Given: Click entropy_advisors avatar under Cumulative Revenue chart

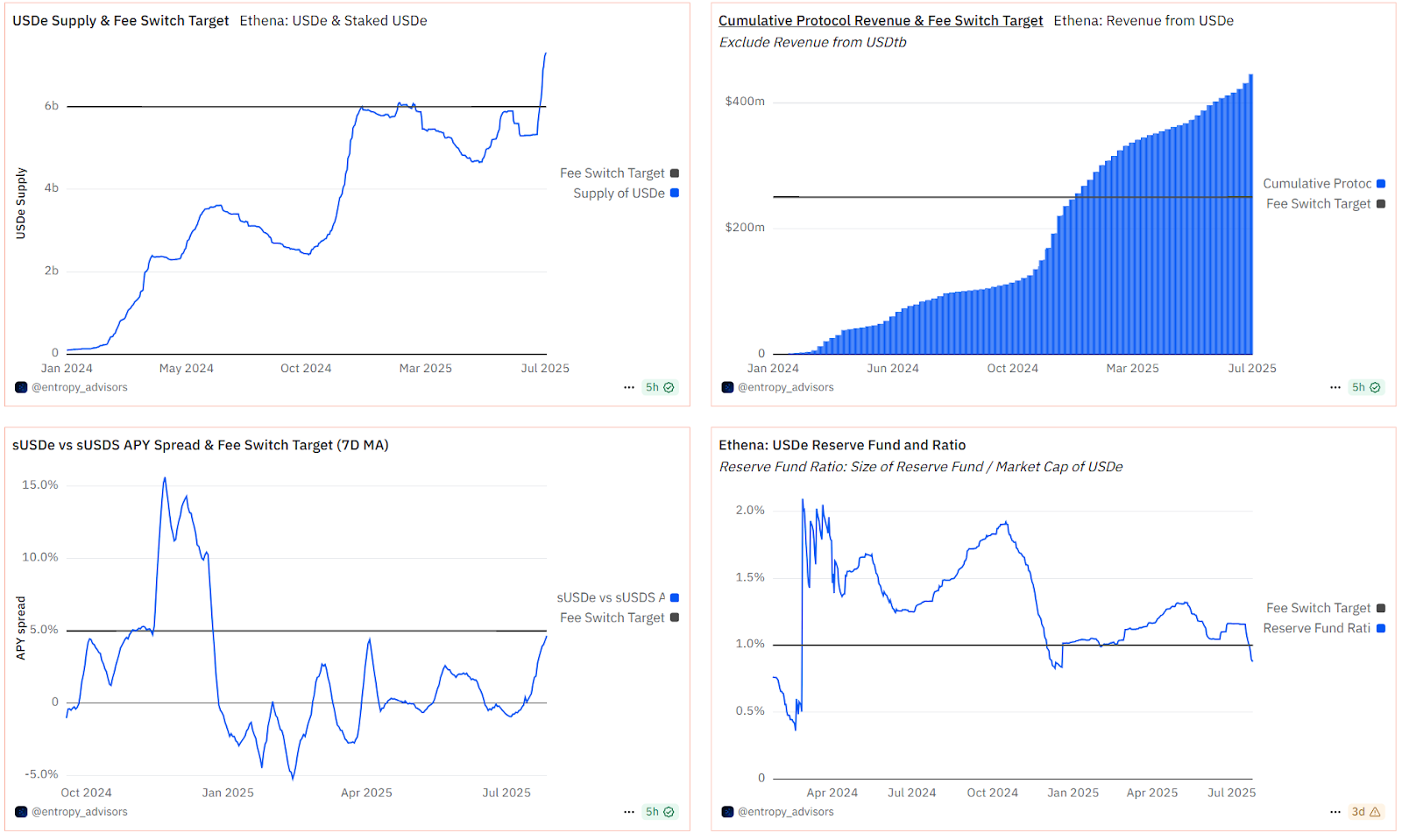Looking at the screenshot, I should point(727,387).
